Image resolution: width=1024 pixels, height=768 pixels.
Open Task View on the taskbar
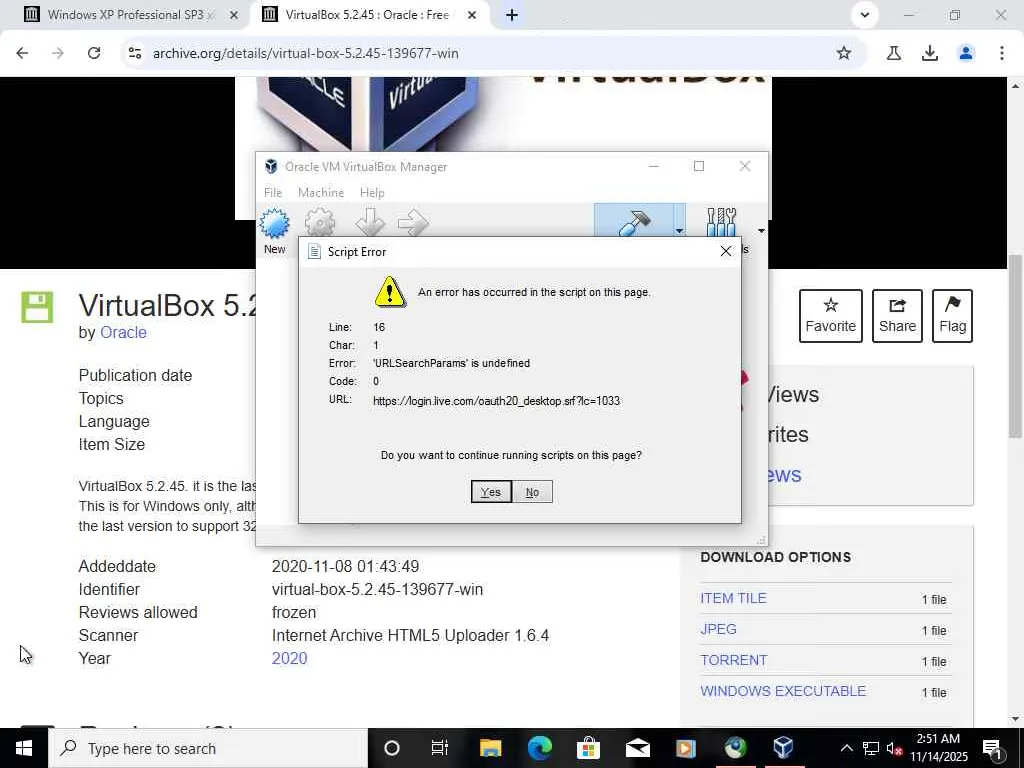[x=440, y=748]
